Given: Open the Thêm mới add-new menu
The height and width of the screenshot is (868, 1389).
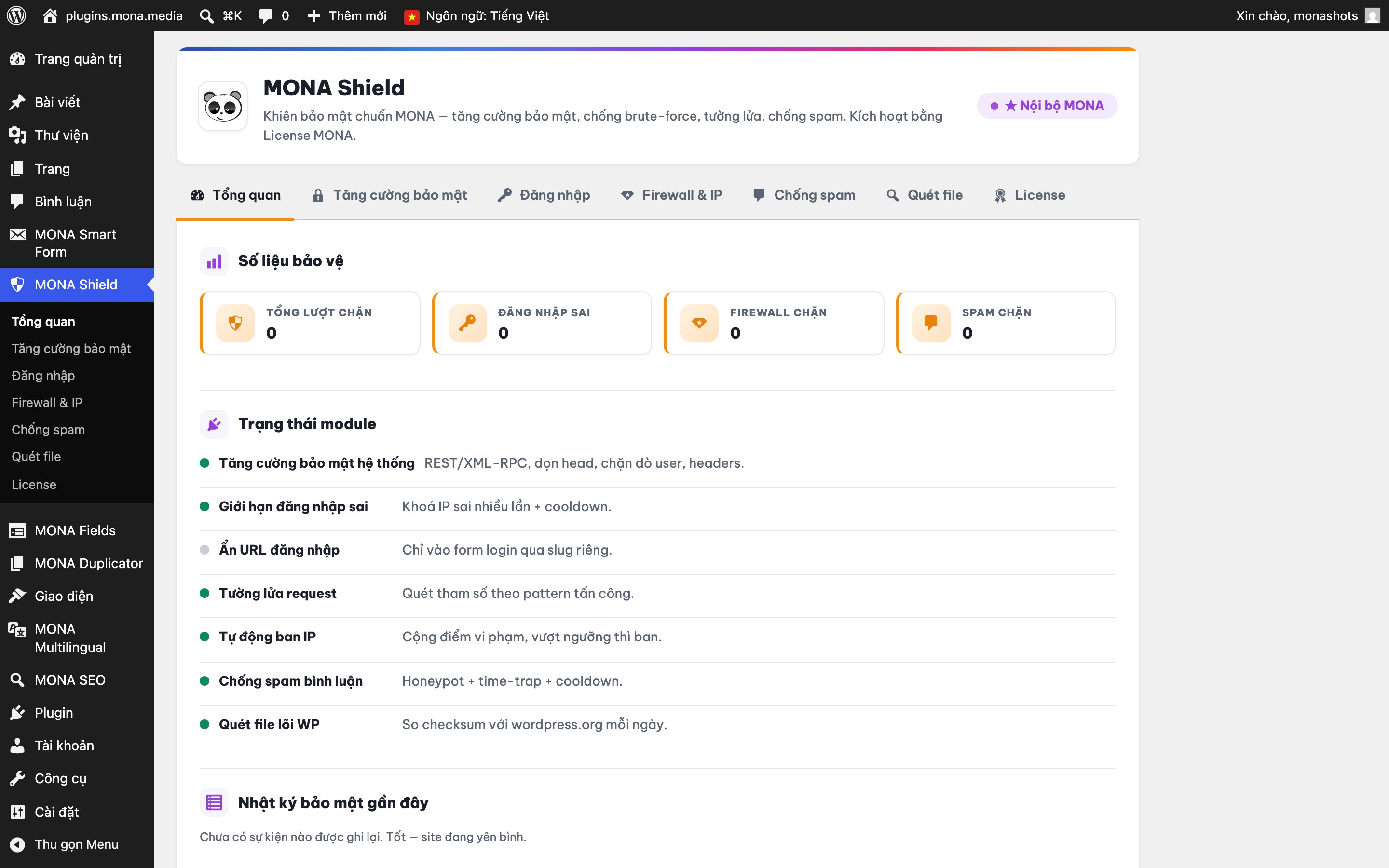Looking at the screenshot, I should 347,15.
